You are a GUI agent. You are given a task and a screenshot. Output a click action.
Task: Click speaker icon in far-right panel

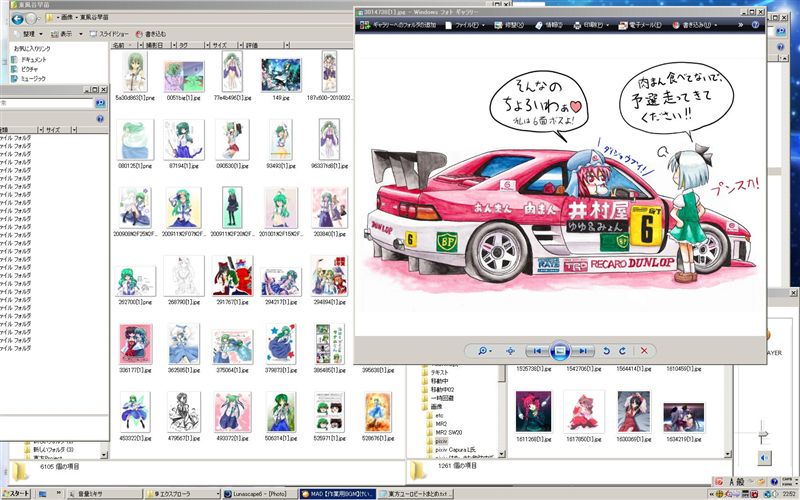click(764, 458)
